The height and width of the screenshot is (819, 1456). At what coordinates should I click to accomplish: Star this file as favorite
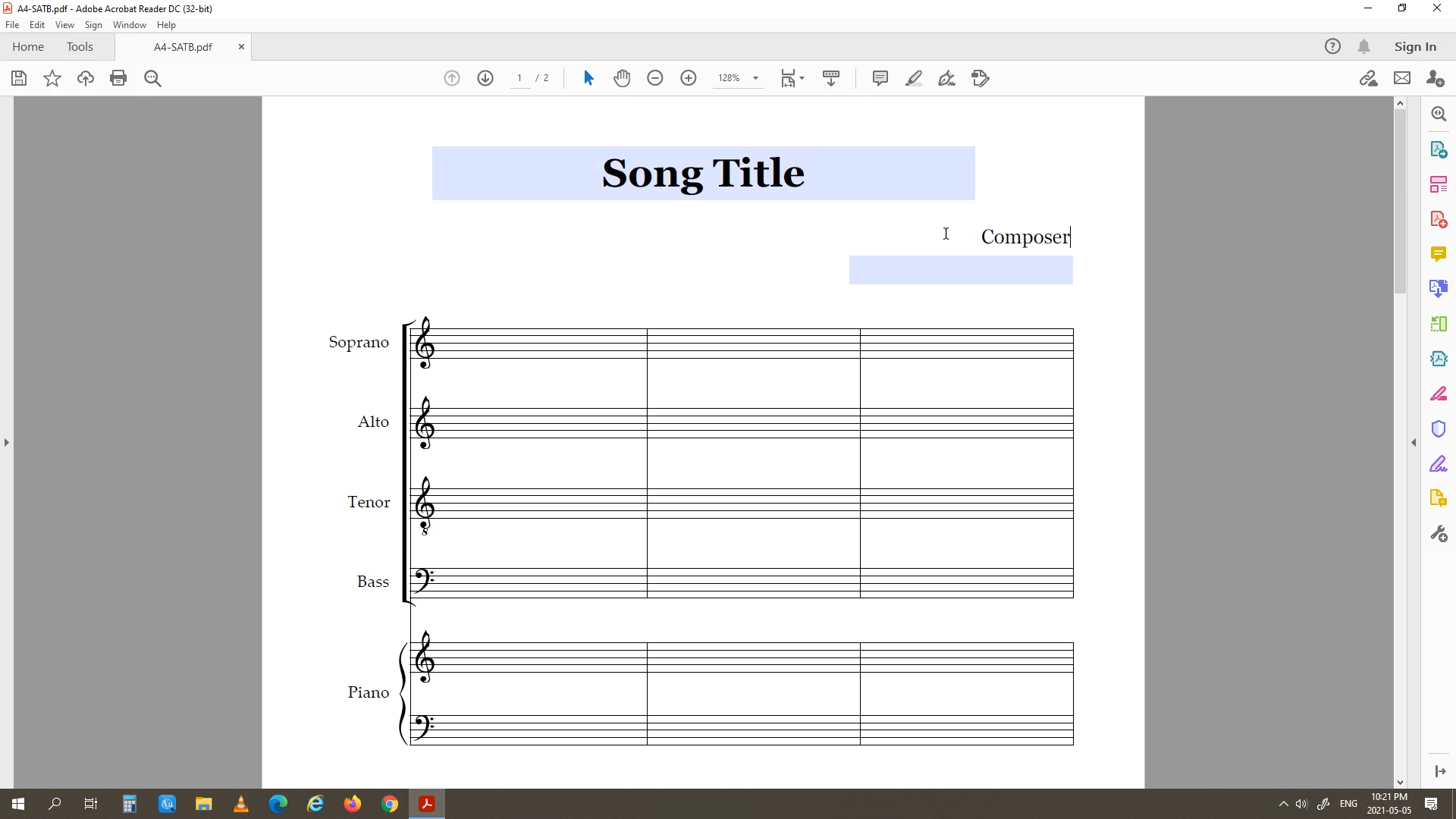52,78
